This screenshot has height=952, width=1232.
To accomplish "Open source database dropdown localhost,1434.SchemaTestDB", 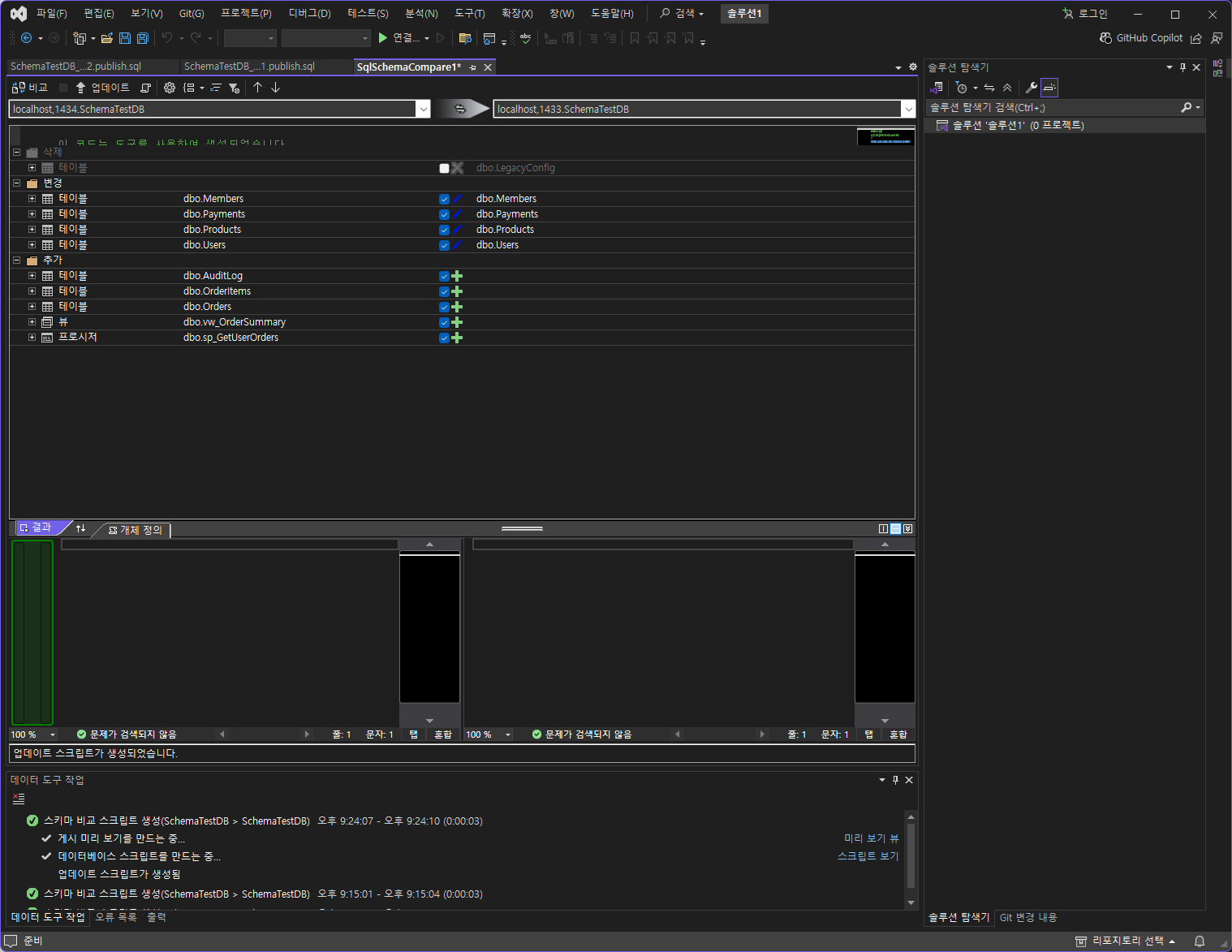I will (423, 109).
